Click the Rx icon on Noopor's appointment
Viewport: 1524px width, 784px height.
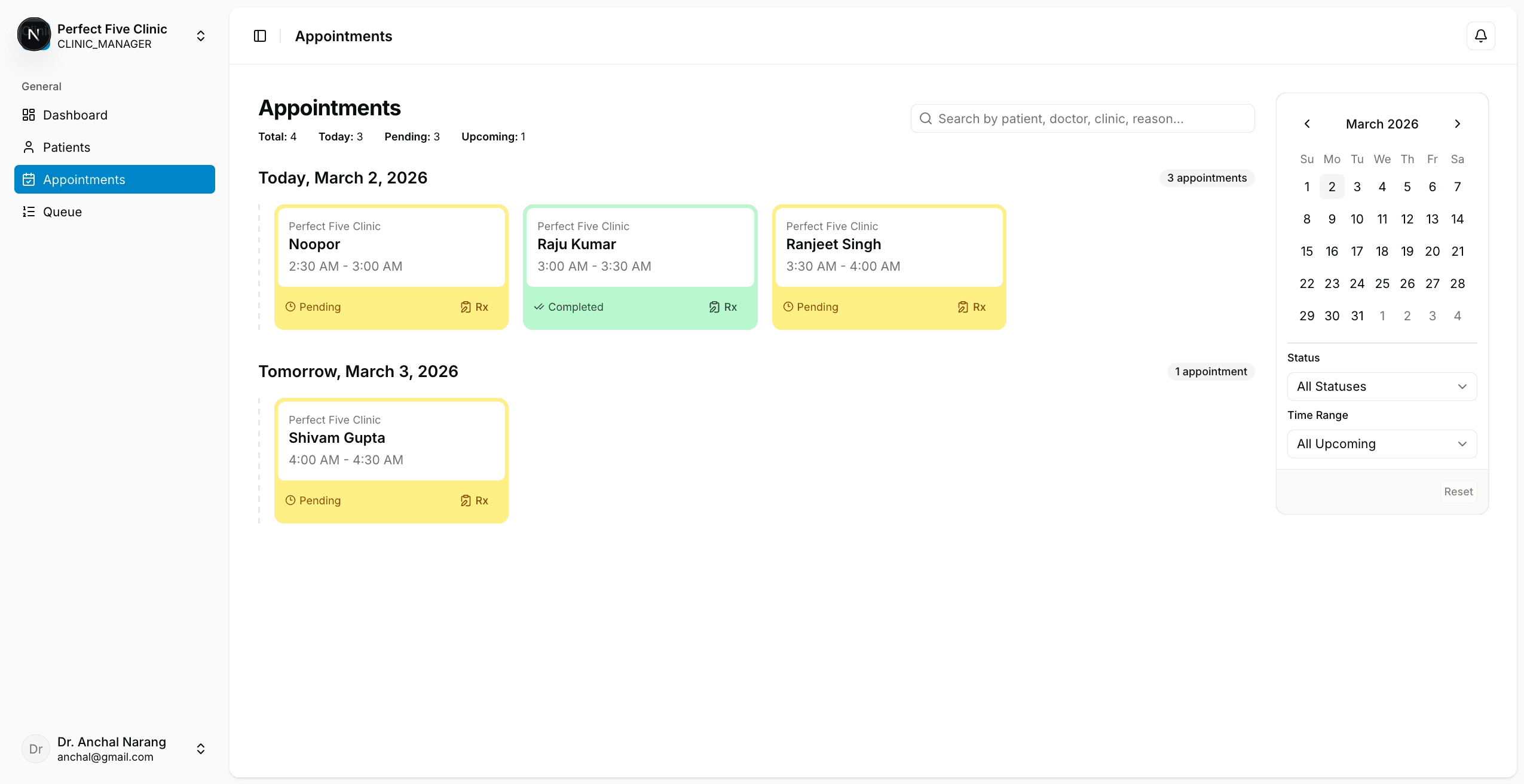pos(466,307)
